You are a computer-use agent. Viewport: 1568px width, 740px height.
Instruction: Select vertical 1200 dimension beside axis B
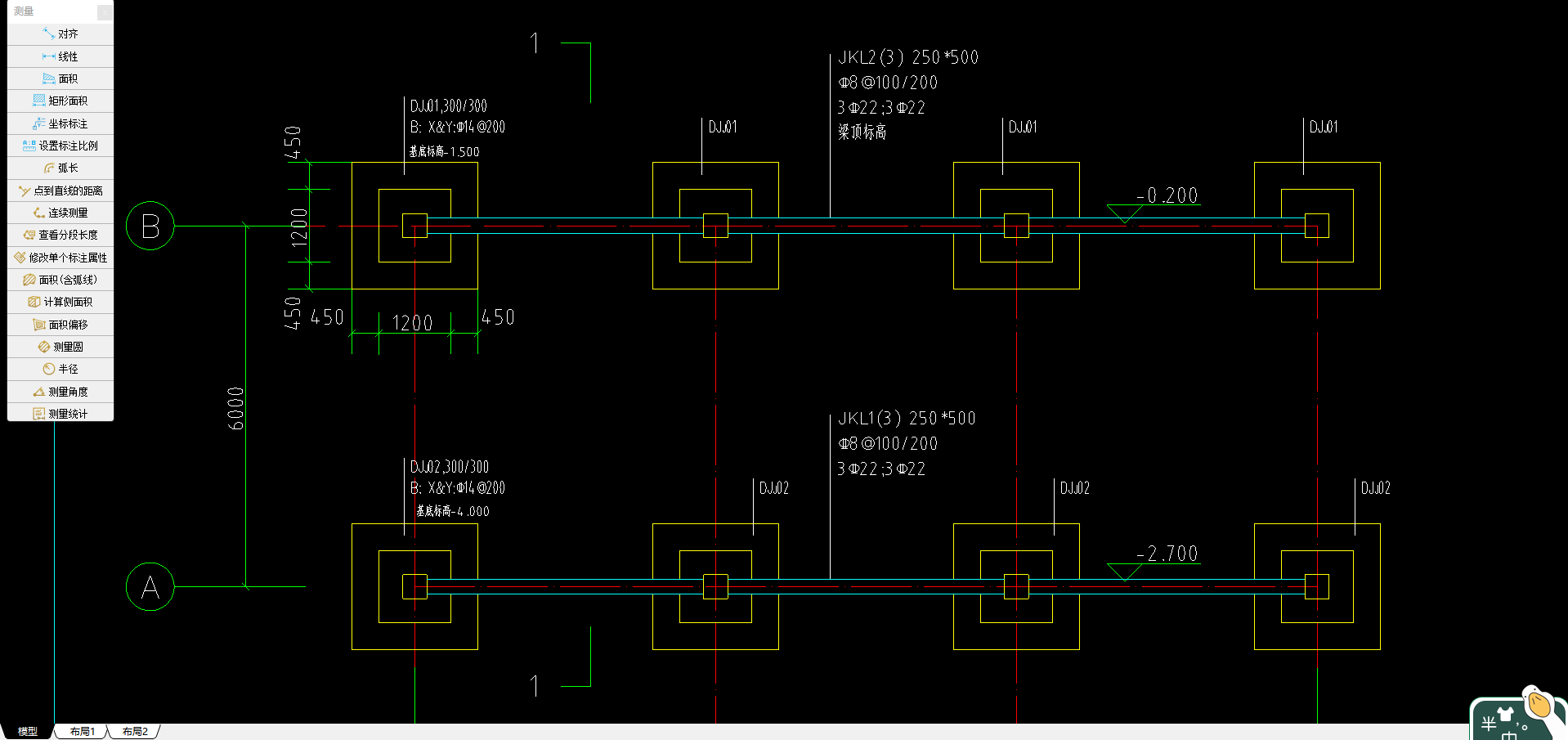(299, 226)
